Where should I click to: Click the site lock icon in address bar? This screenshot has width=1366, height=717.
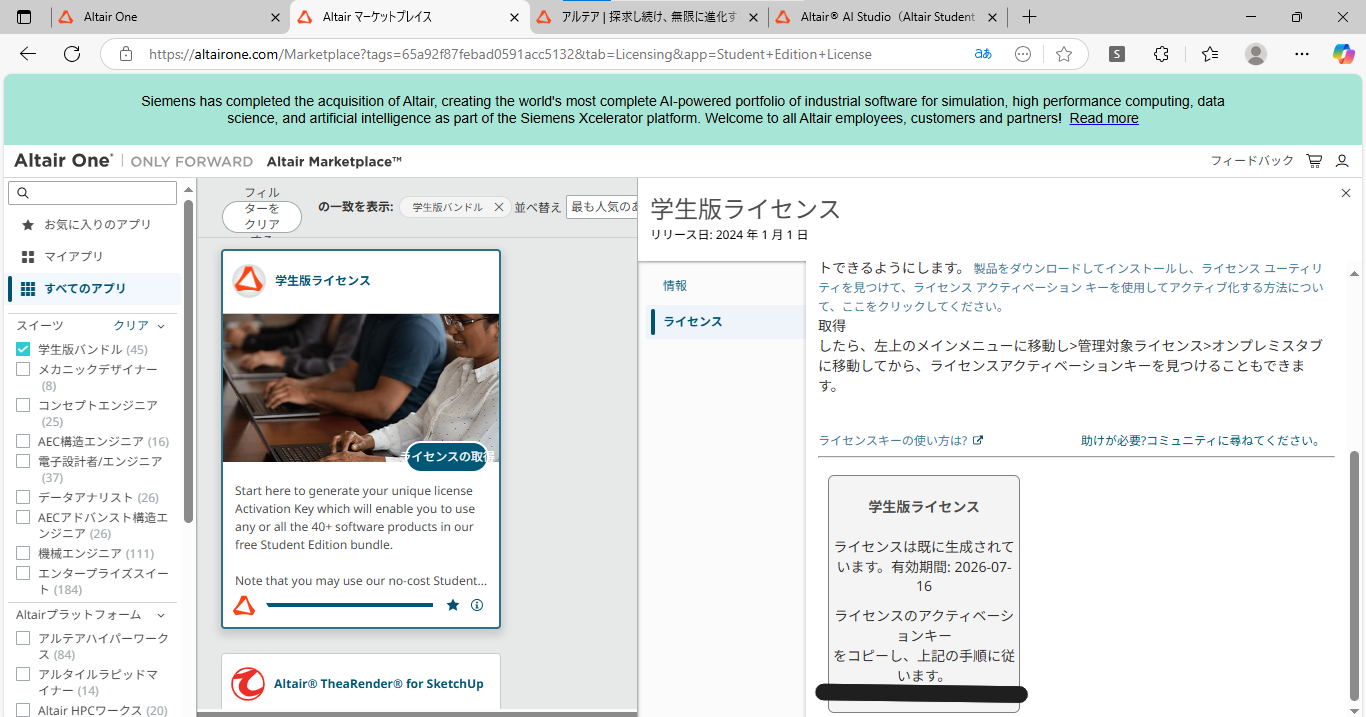[x=125, y=54]
